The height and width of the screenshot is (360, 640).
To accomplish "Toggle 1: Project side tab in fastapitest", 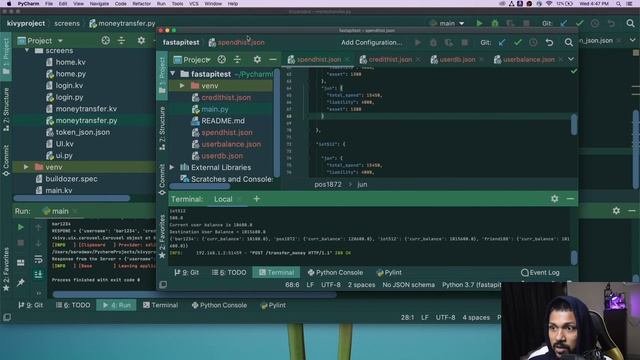I will coord(162,76).
